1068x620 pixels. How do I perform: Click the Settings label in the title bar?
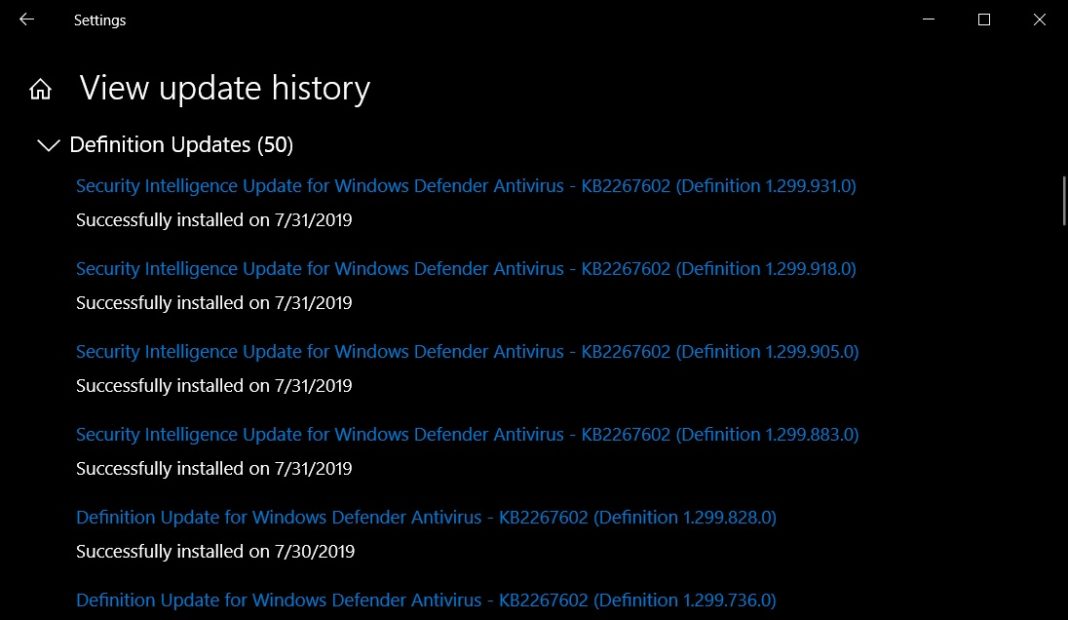point(99,19)
